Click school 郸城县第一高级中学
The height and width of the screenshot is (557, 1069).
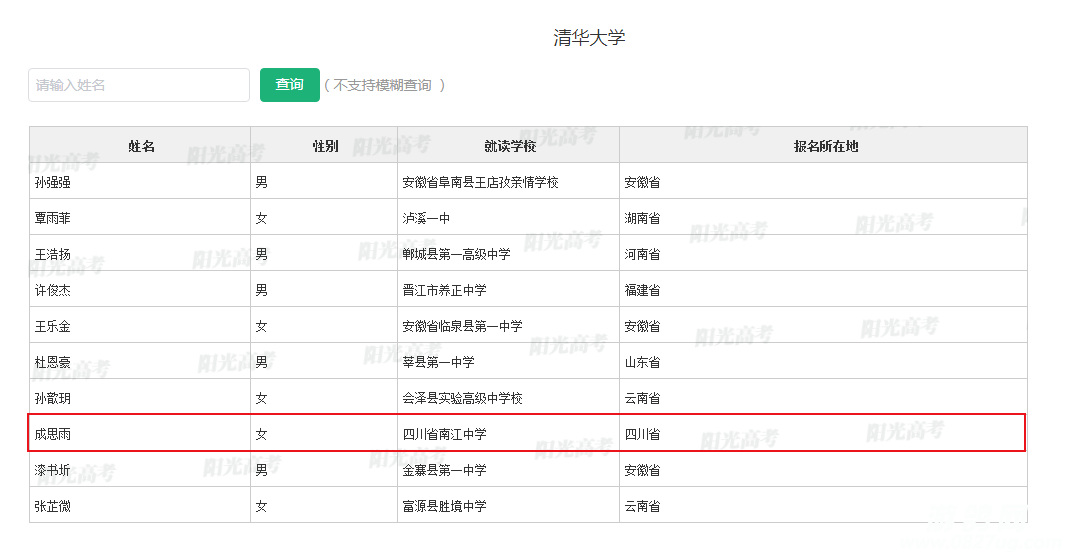tap(456, 254)
